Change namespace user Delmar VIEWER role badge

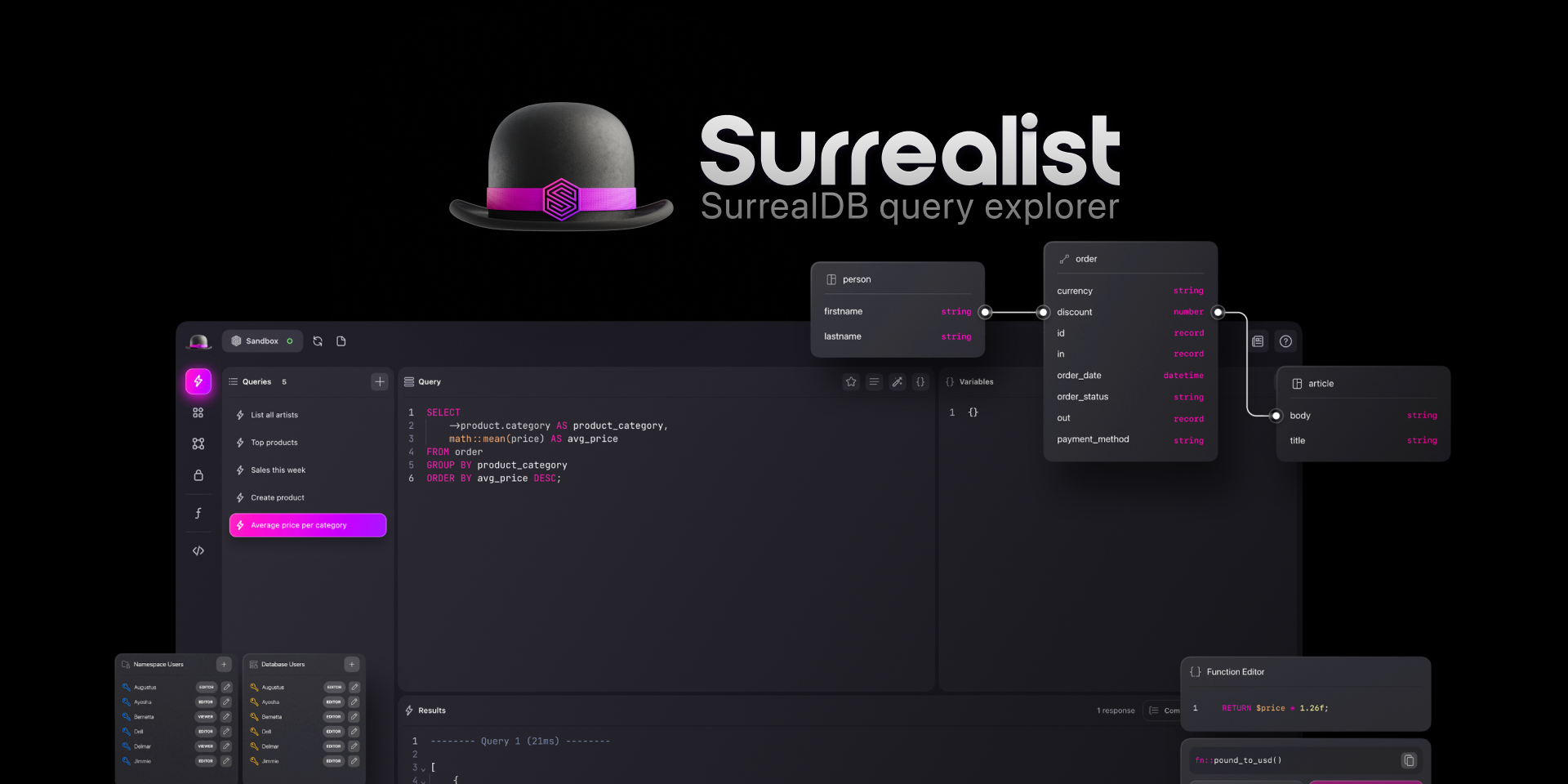click(206, 746)
